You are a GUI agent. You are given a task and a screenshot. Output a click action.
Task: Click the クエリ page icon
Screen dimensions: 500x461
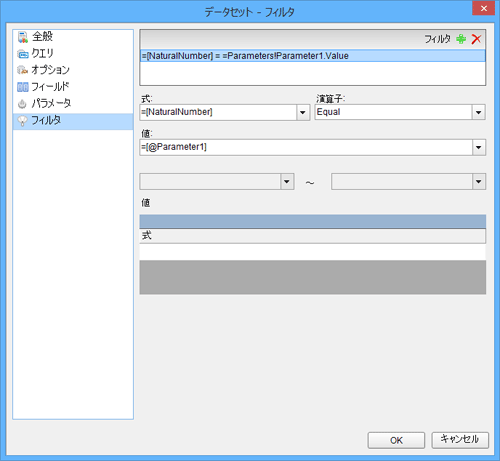click(x=23, y=54)
